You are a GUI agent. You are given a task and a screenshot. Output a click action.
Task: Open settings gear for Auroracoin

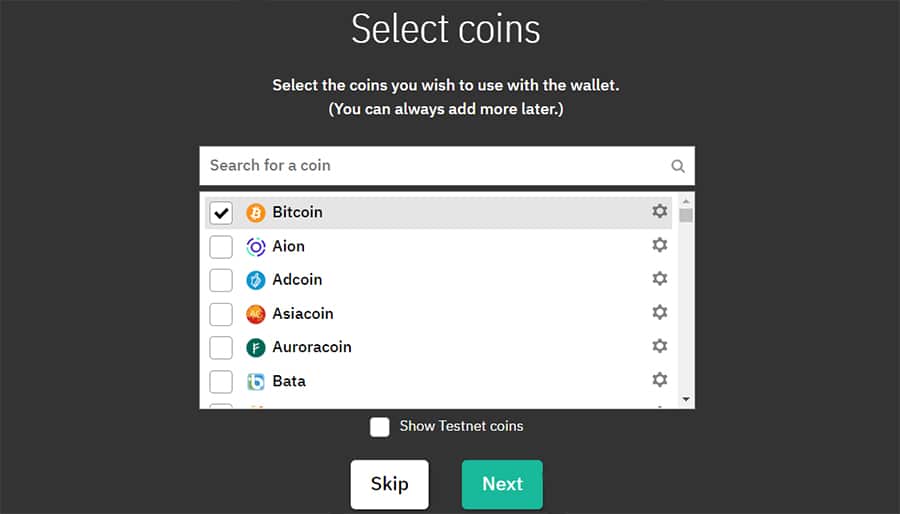click(659, 347)
